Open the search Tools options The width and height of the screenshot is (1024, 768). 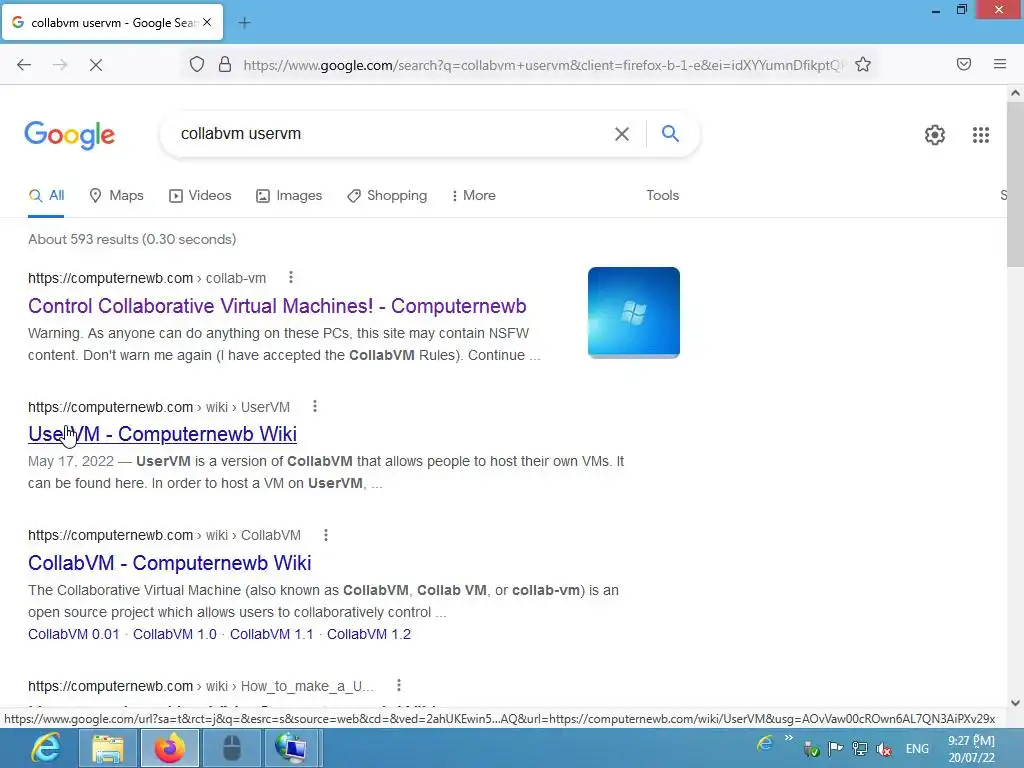point(662,195)
